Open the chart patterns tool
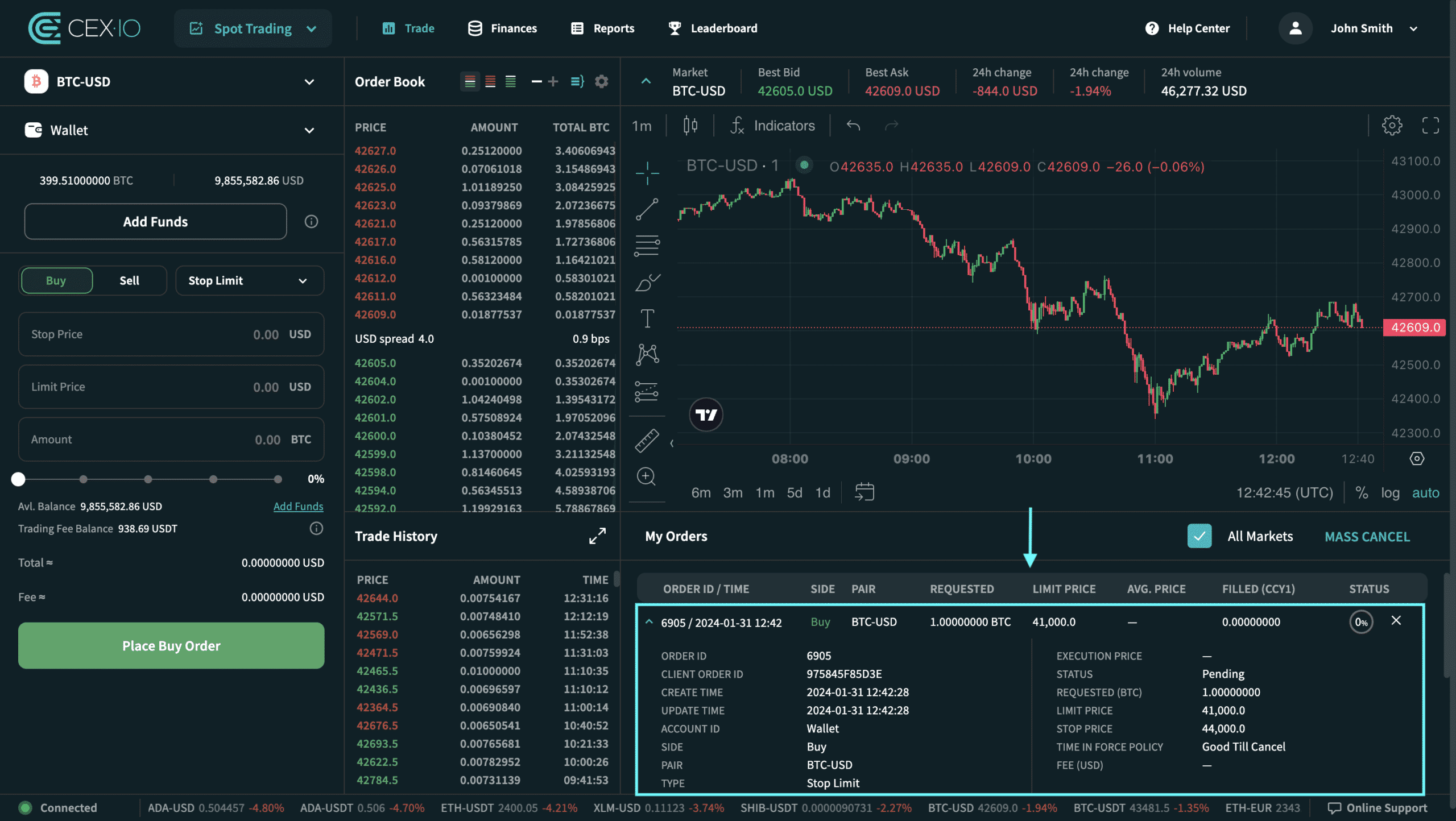 pos(647,354)
